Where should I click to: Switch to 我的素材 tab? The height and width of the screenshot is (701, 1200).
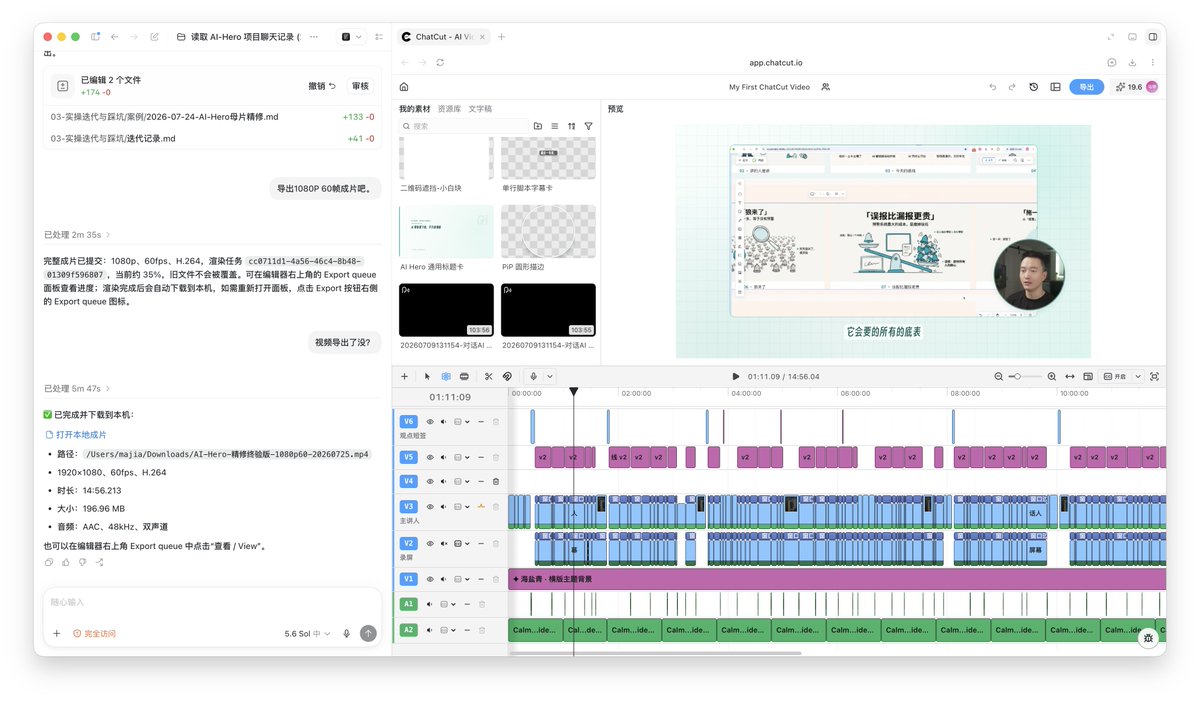414,108
